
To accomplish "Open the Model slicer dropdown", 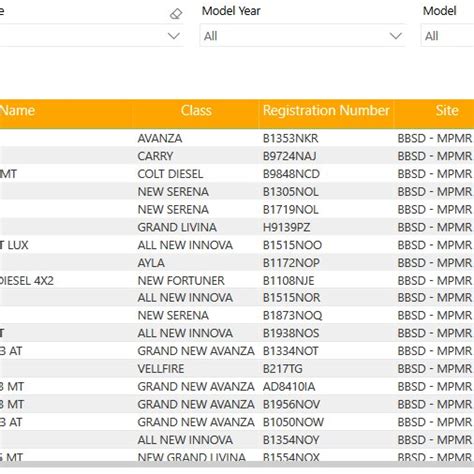I will click(447, 36).
